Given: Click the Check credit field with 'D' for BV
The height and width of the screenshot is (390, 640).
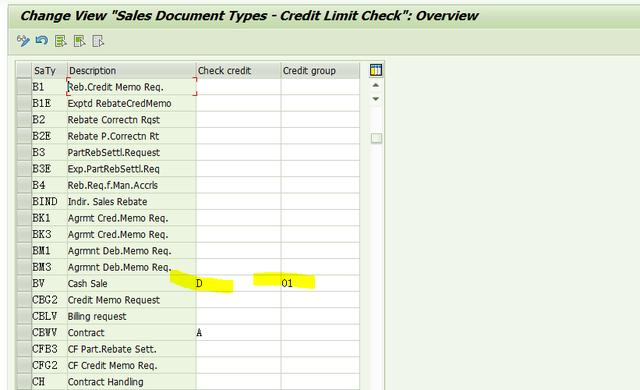Looking at the screenshot, I should point(238,284).
